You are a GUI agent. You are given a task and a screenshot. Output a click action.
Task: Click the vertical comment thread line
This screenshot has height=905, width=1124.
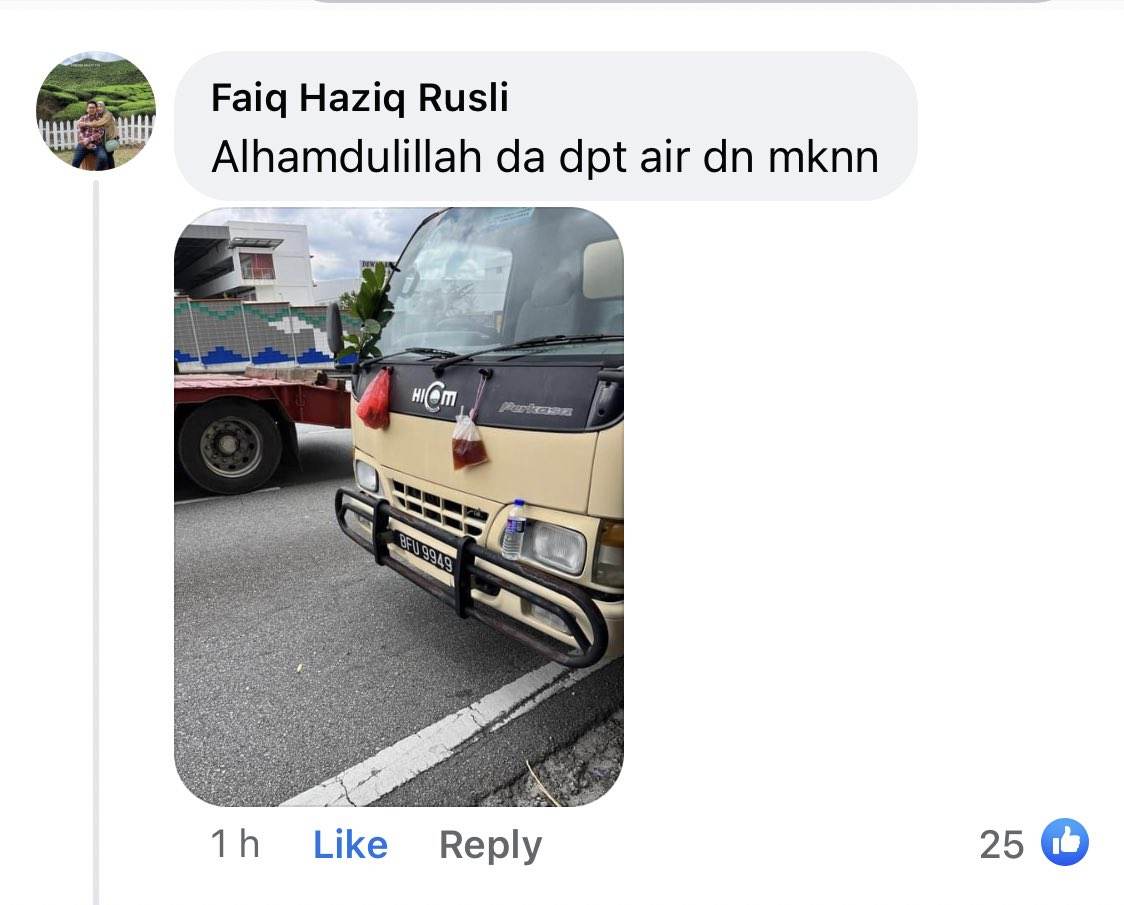tap(95, 541)
